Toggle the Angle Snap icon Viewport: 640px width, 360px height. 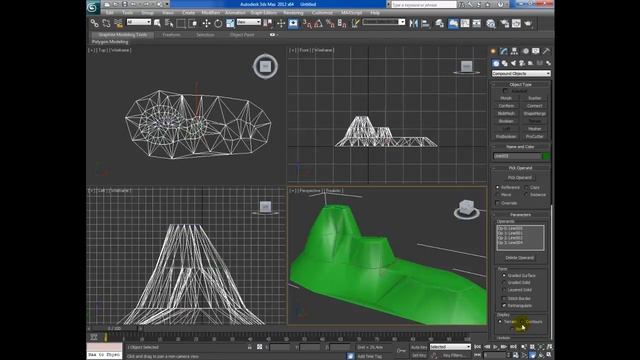coord(318,24)
